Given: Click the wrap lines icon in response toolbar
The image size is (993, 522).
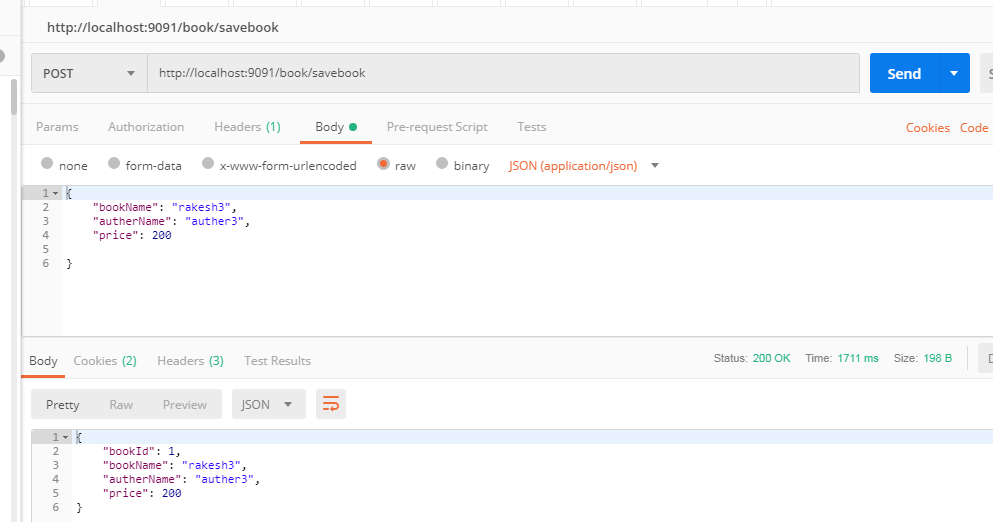Looking at the screenshot, I should 331,404.
